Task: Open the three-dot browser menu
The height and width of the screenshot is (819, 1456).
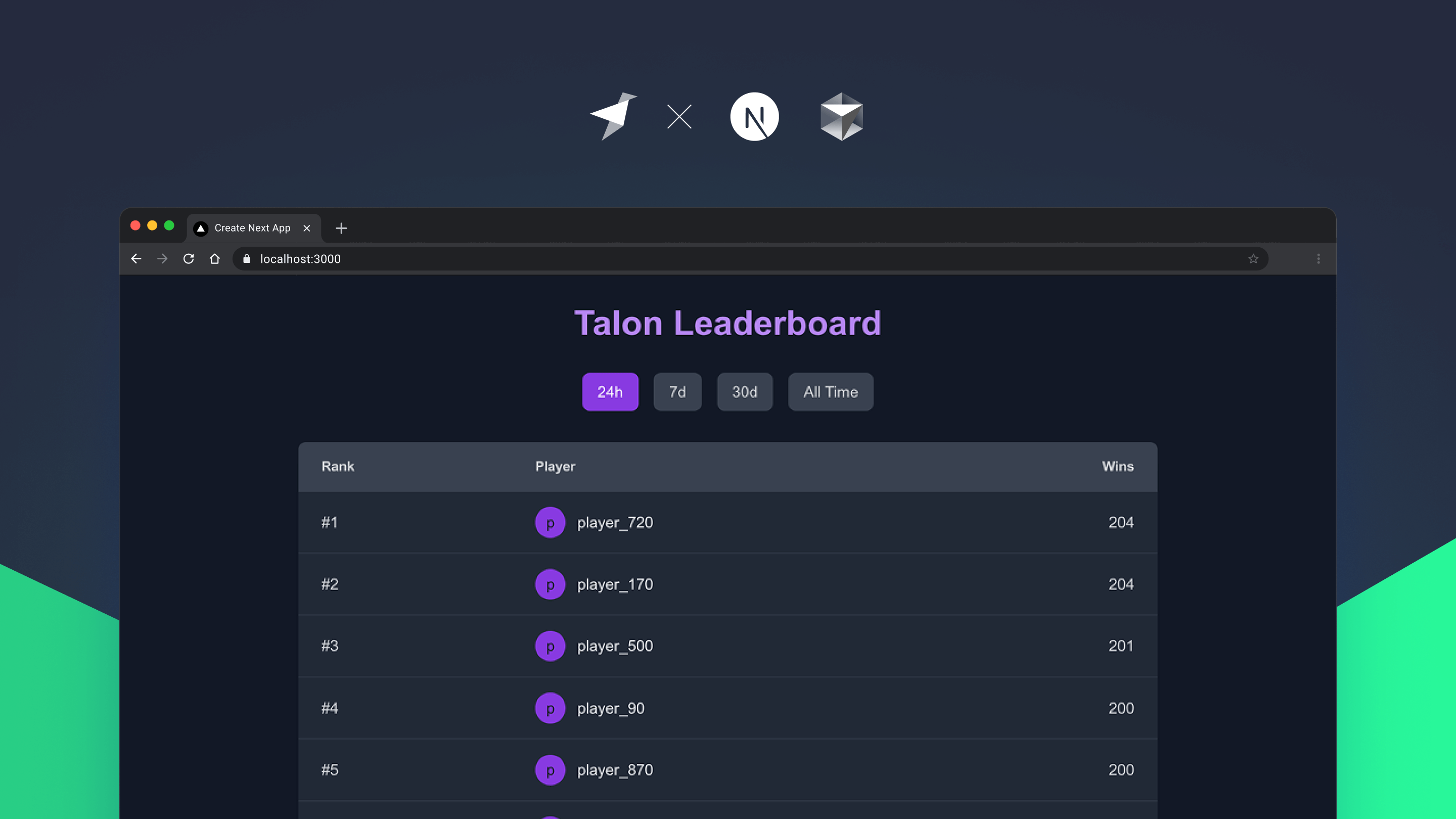Action: click(1318, 259)
